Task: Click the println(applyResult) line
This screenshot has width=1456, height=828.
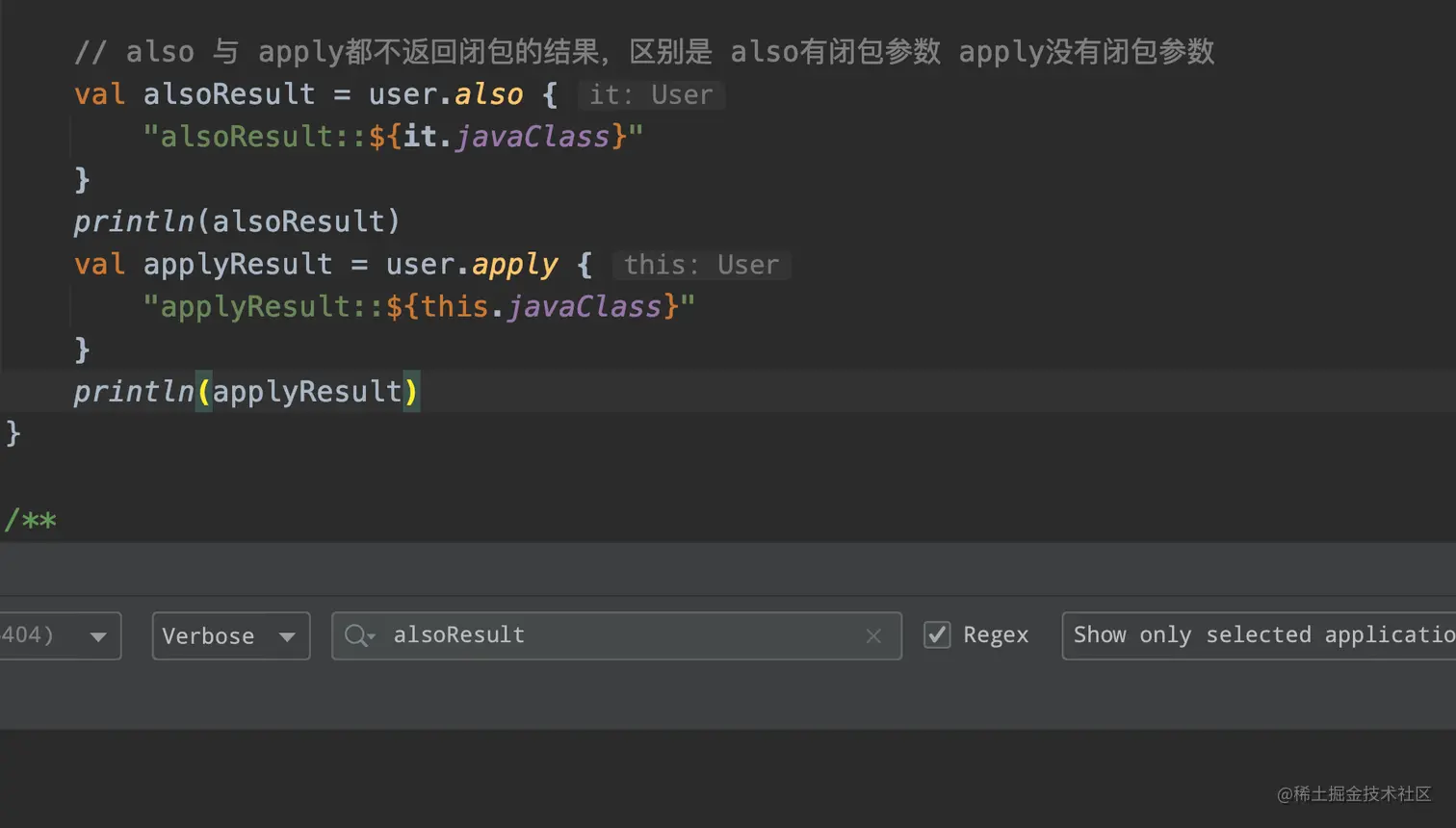Action: tap(247, 391)
